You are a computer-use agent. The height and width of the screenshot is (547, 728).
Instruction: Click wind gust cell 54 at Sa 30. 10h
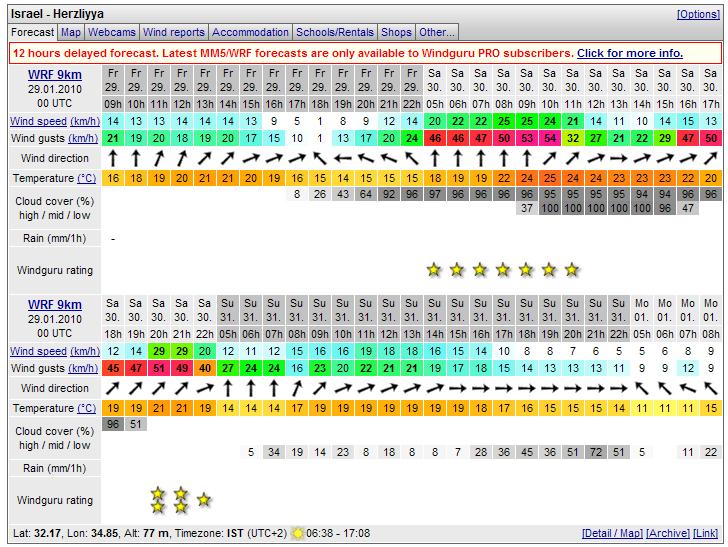point(550,138)
